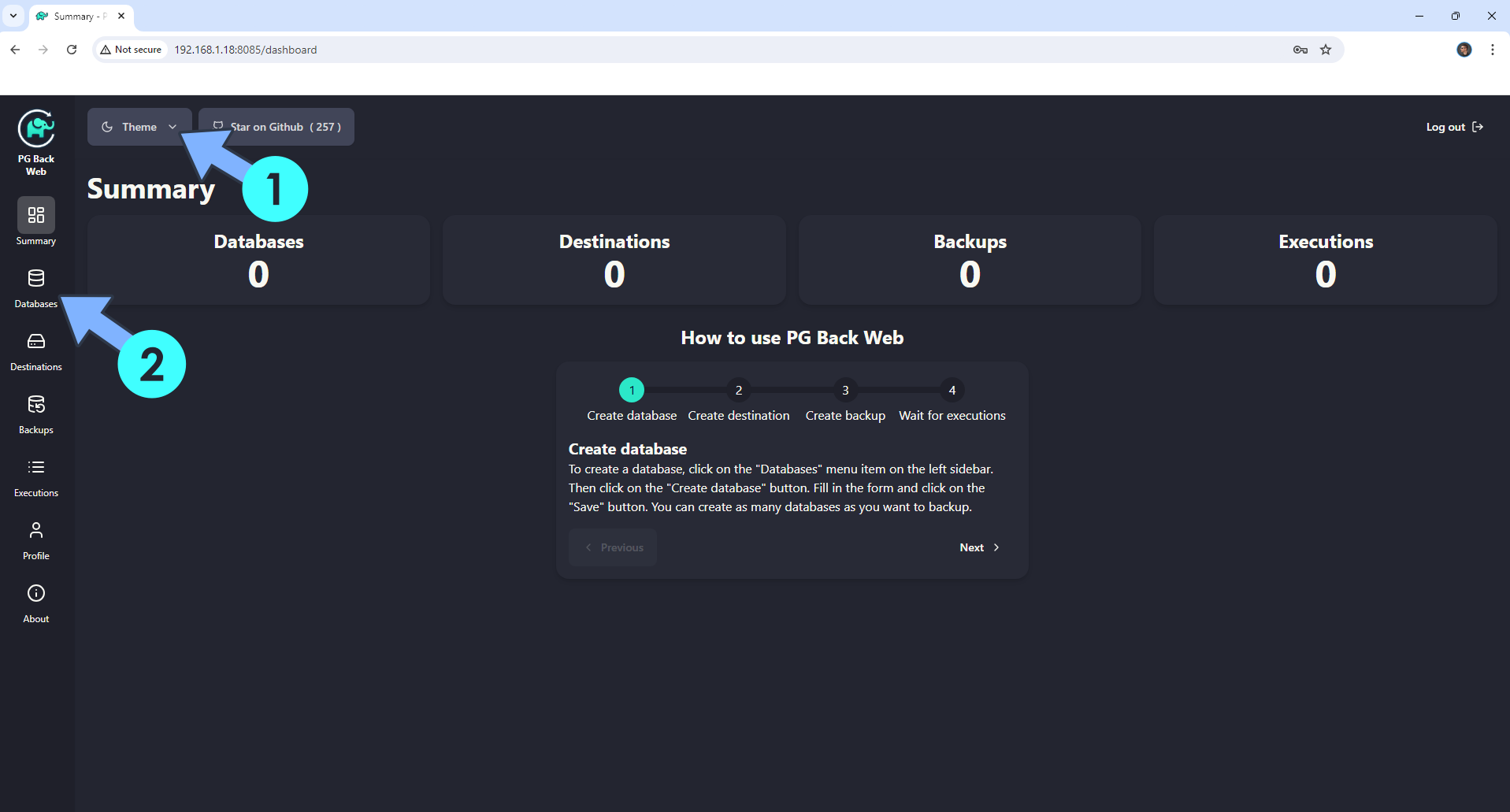Image resolution: width=1510 pixels, height=812 pixels.
Task: Open the Summary sidebar icon
Action: pyautogui.click(x=36, y=215)
